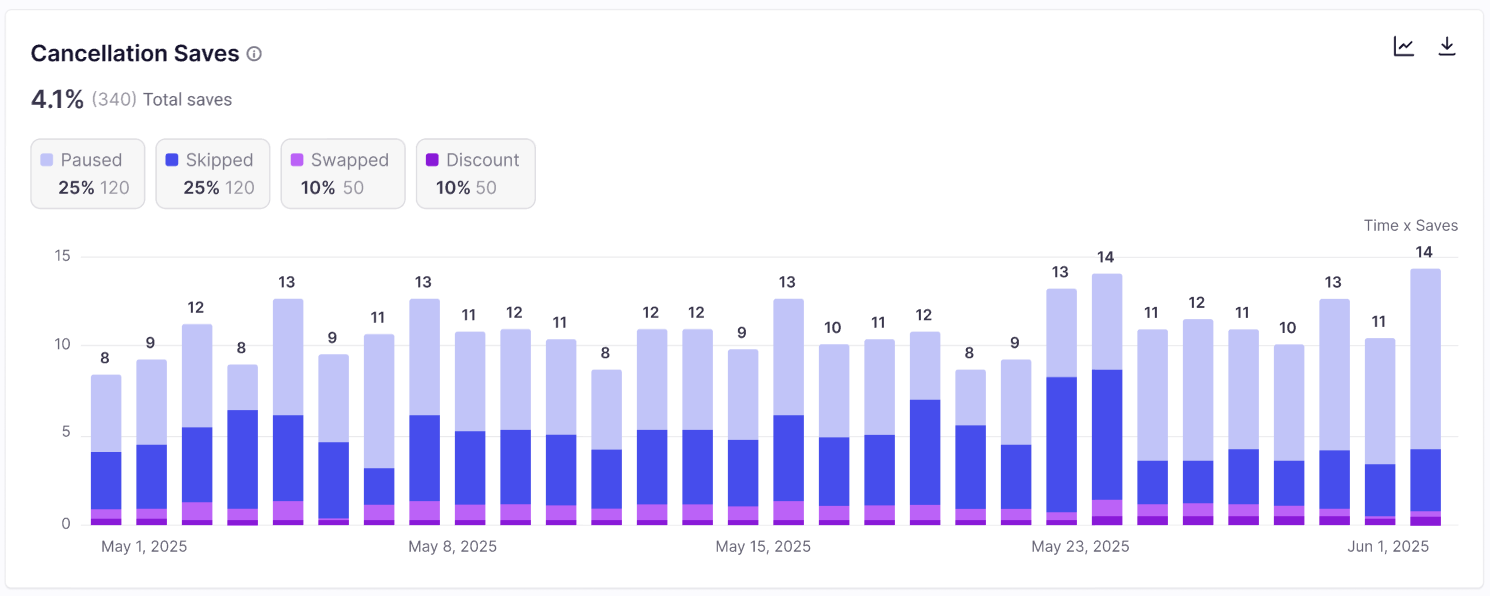Viewport: 1490px width, 596px height.
Task: Click the blue Skipped color swatch
Action: click(x=172, y=160)
